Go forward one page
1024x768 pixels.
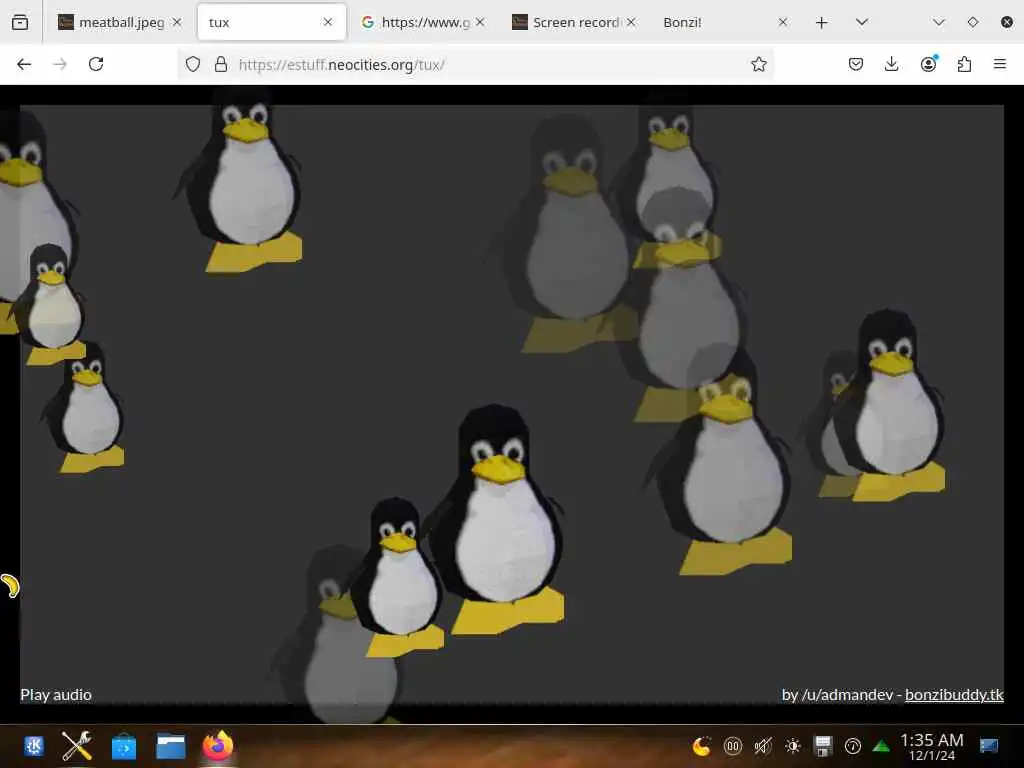click(60, 64)
